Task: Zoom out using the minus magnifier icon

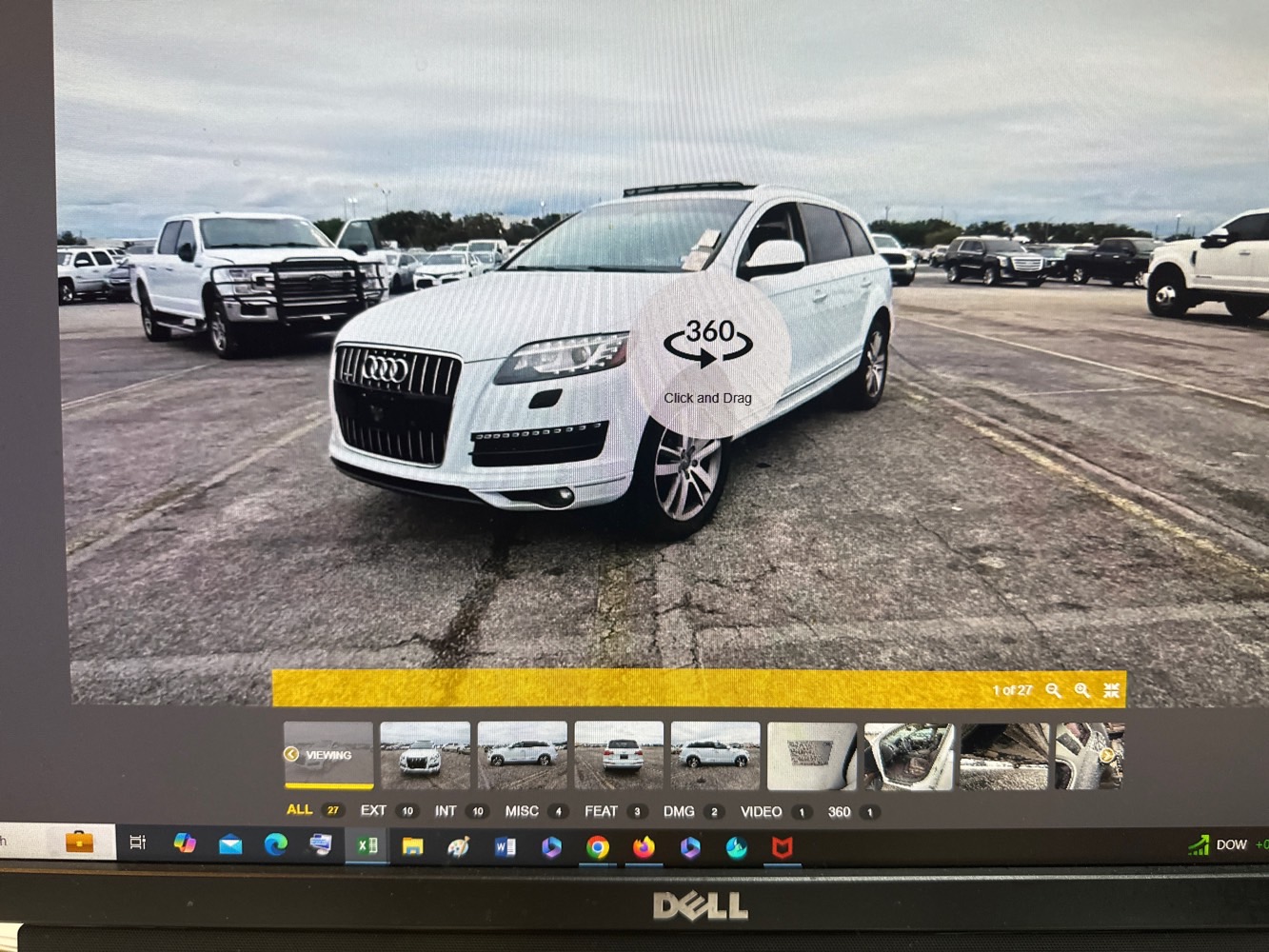Action: point(1053,690)
